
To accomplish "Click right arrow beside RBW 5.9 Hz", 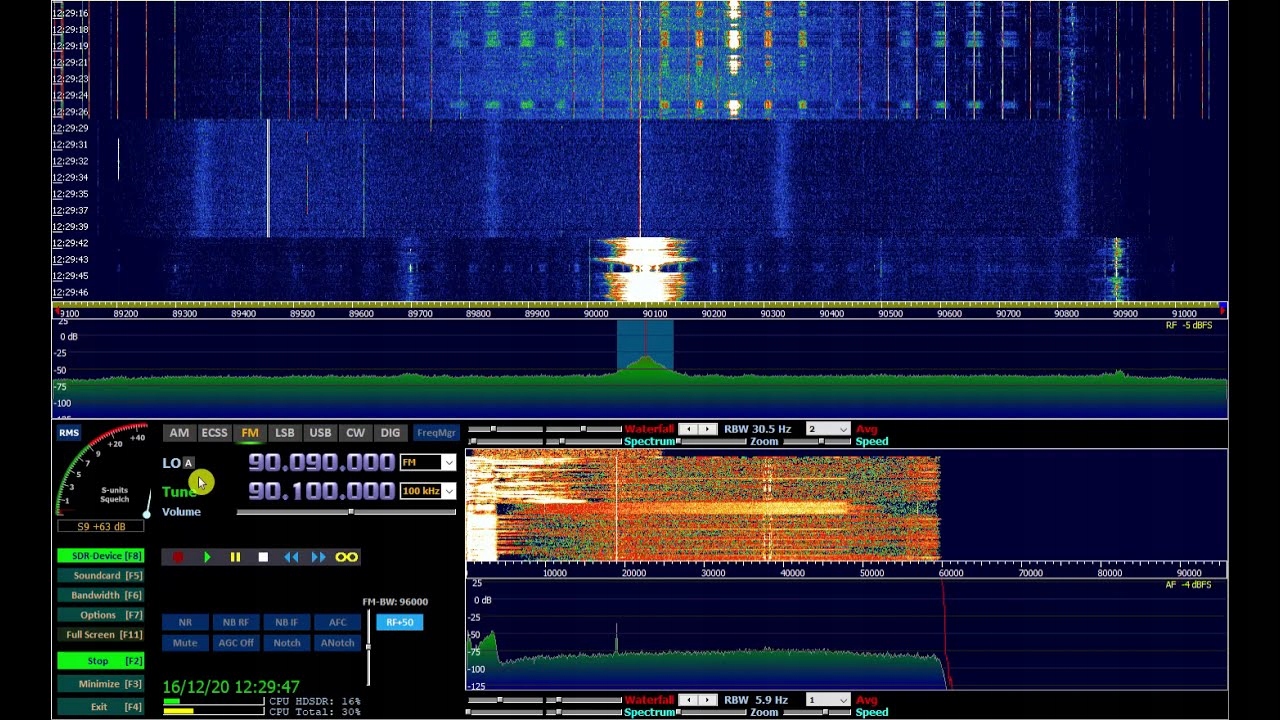I will tap(708, 700).
